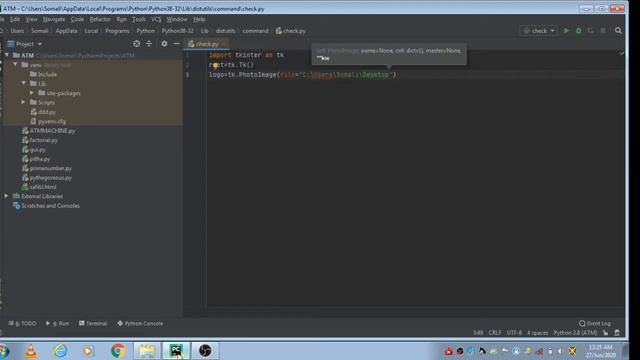Open File Explorer from the taskbar
This screenshot has height=360, width=640.
tap(147, 351)
